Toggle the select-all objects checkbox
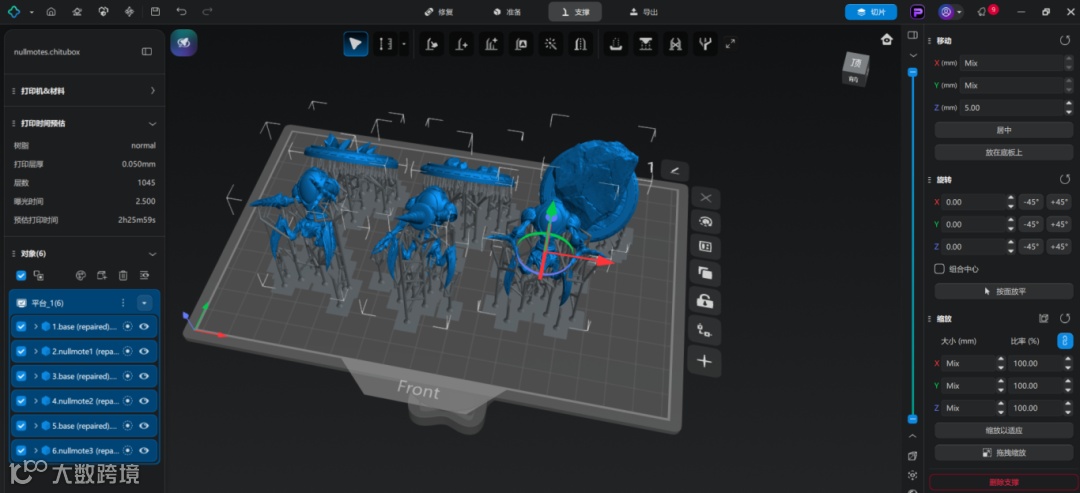 21,275
